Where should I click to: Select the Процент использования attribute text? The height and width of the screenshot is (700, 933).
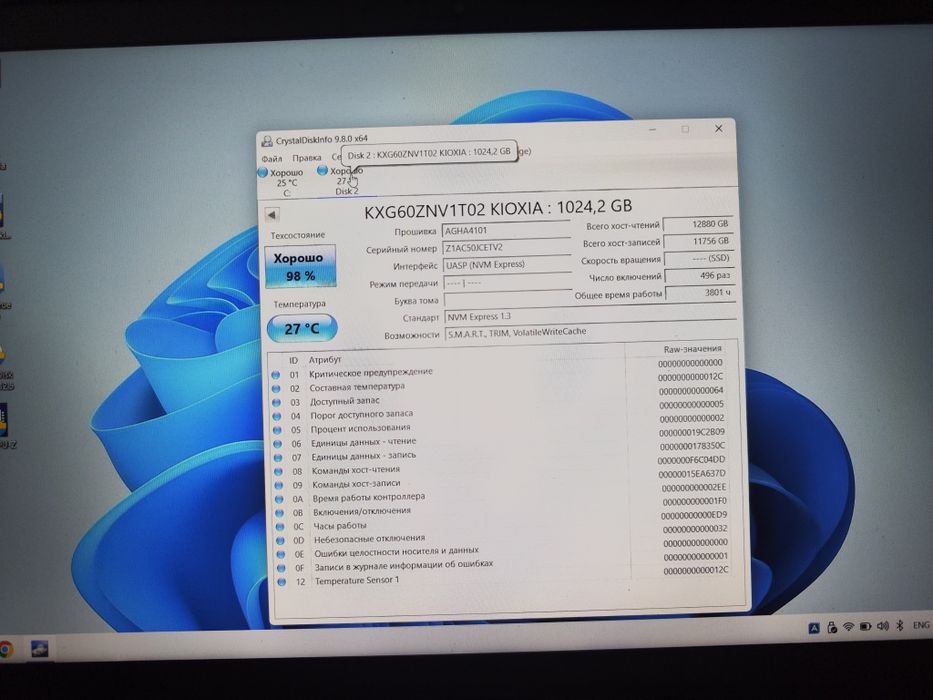[361, 428]
